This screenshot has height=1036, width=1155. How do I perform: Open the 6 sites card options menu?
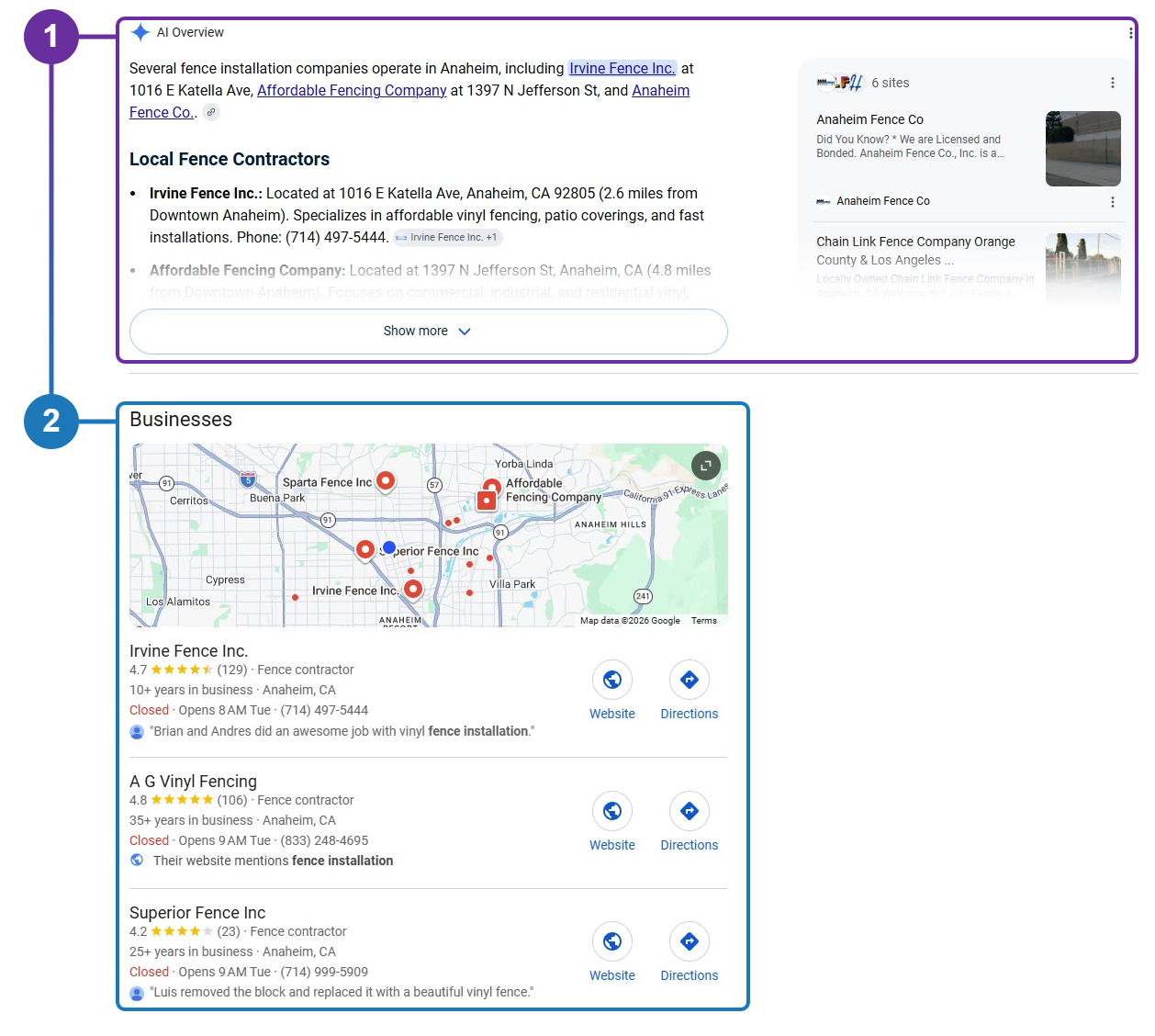1113,83
